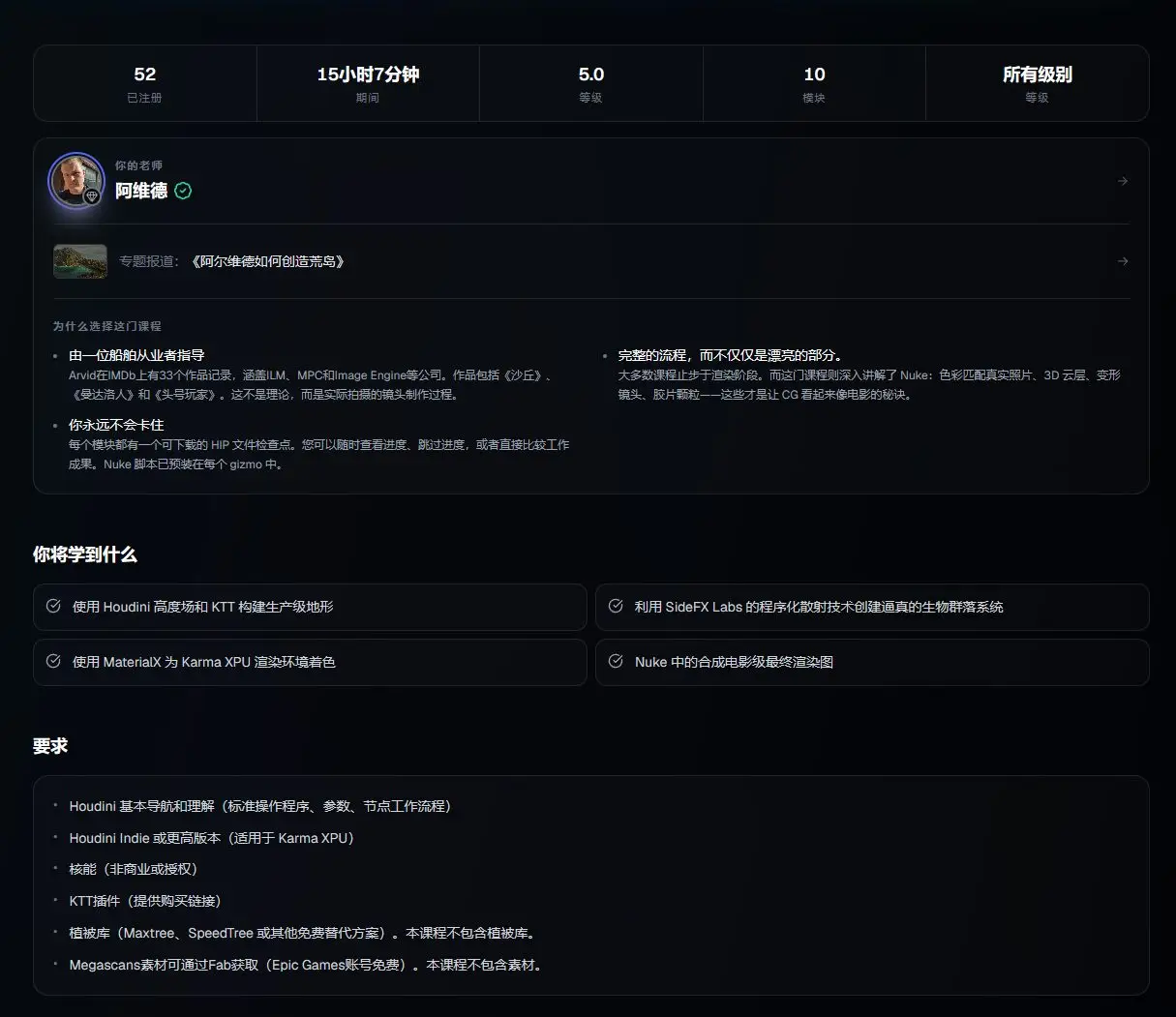The image size is (1176, 1017).
Task: Select the card 使用 Houdini 高度场和 KTT 构建生产级地形
Action: pyautogui.click(x=310, y=607)
